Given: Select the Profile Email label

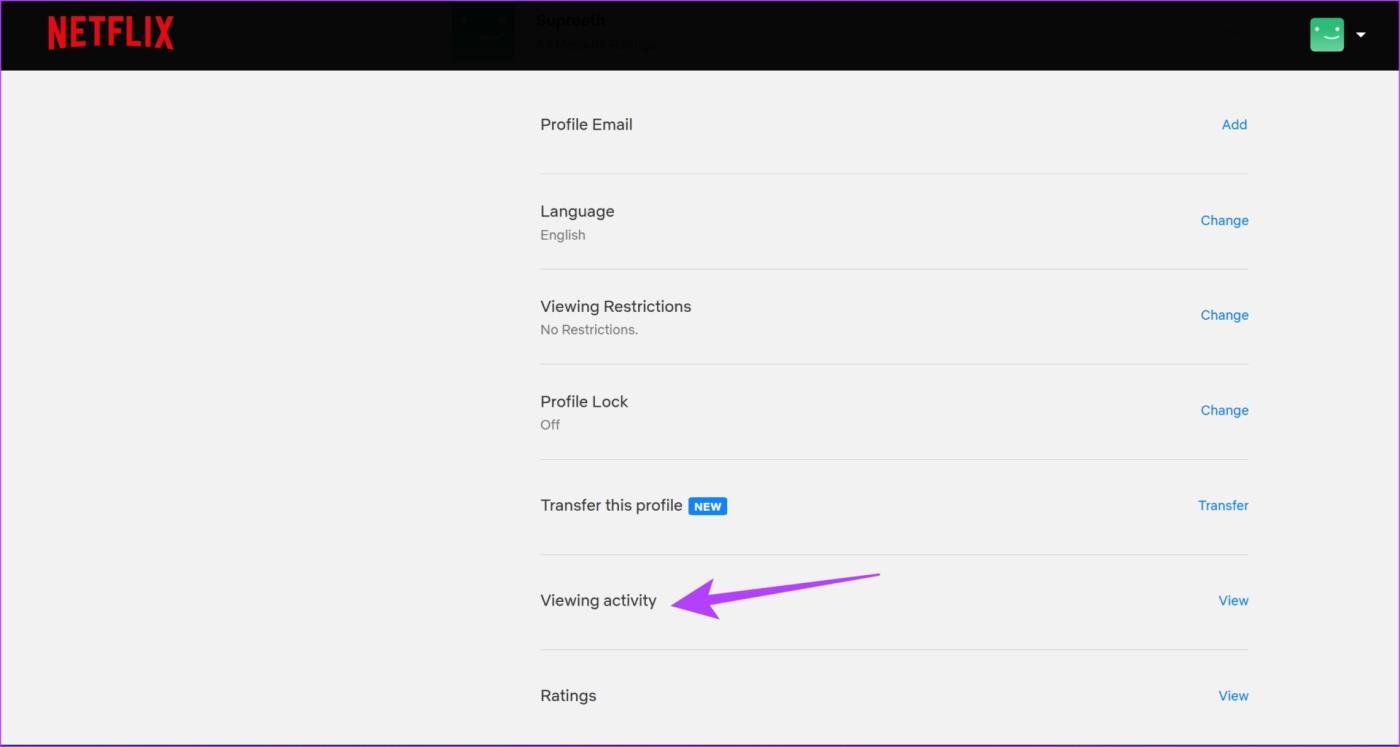Looking at the screenshot, I should (x=586, y=125).
